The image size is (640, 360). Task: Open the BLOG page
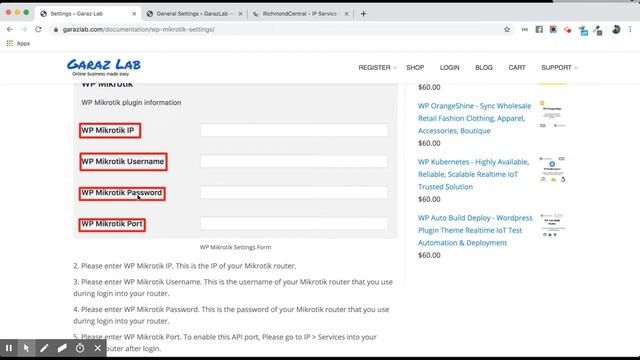484,67
